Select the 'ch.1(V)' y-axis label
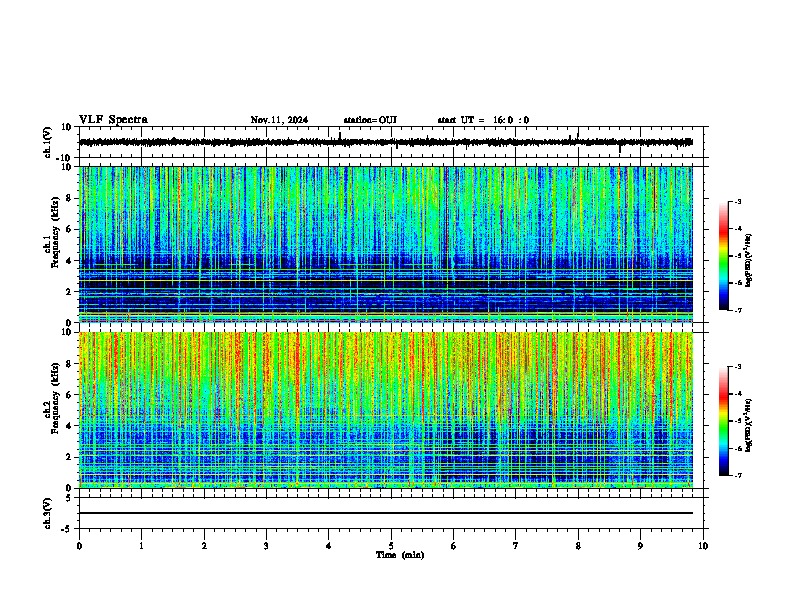792x612 pixels. tap(47, 142)
